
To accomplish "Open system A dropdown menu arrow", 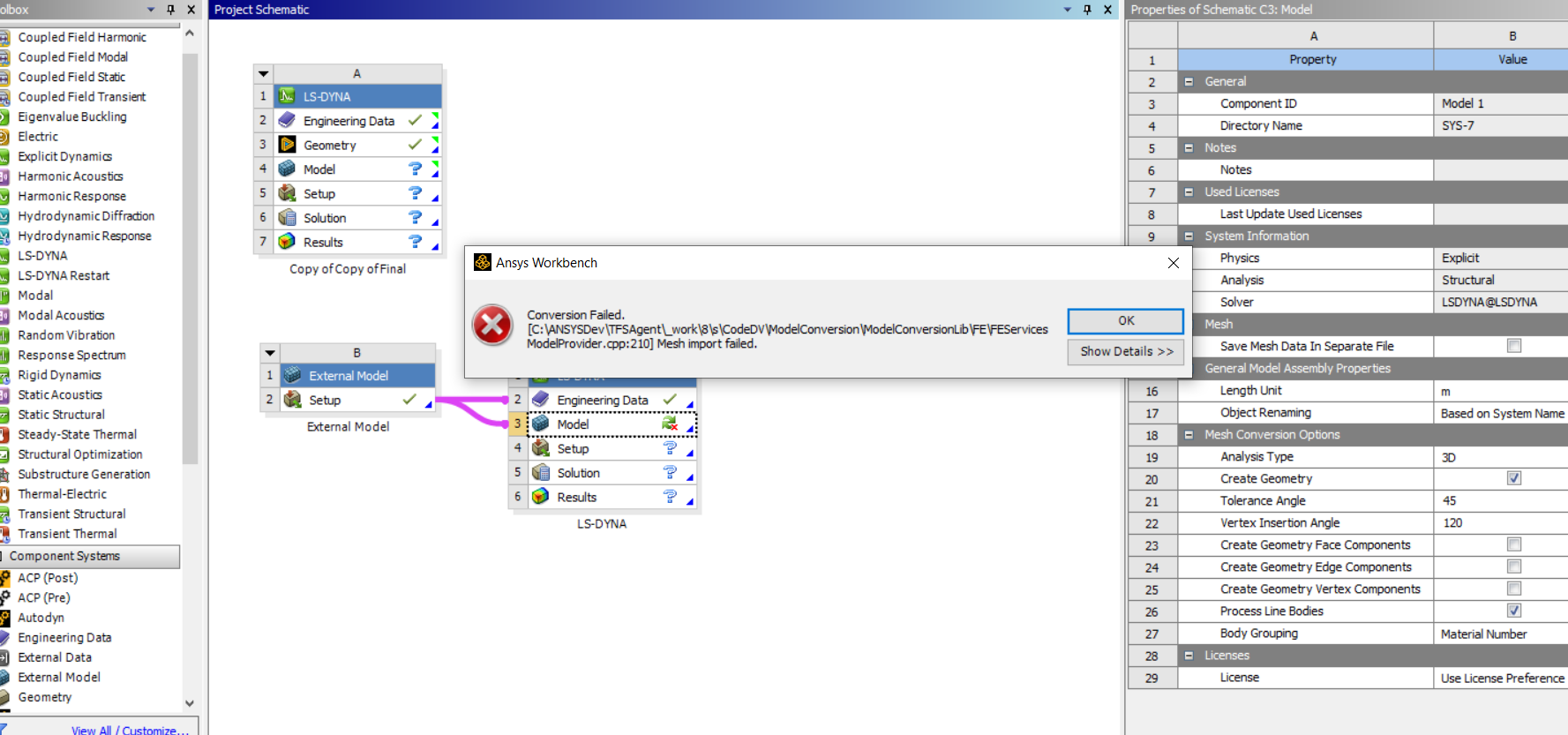I will [263, 74].
